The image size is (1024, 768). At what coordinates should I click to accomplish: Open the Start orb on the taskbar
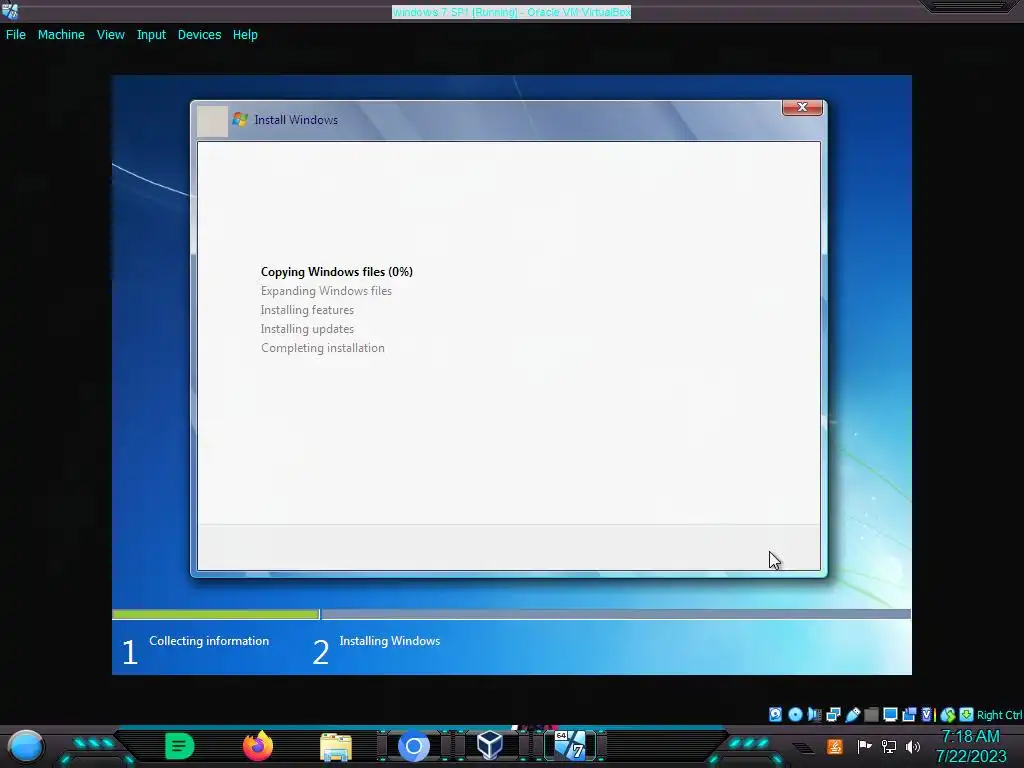pyautogui.click(x=26, y=746)
